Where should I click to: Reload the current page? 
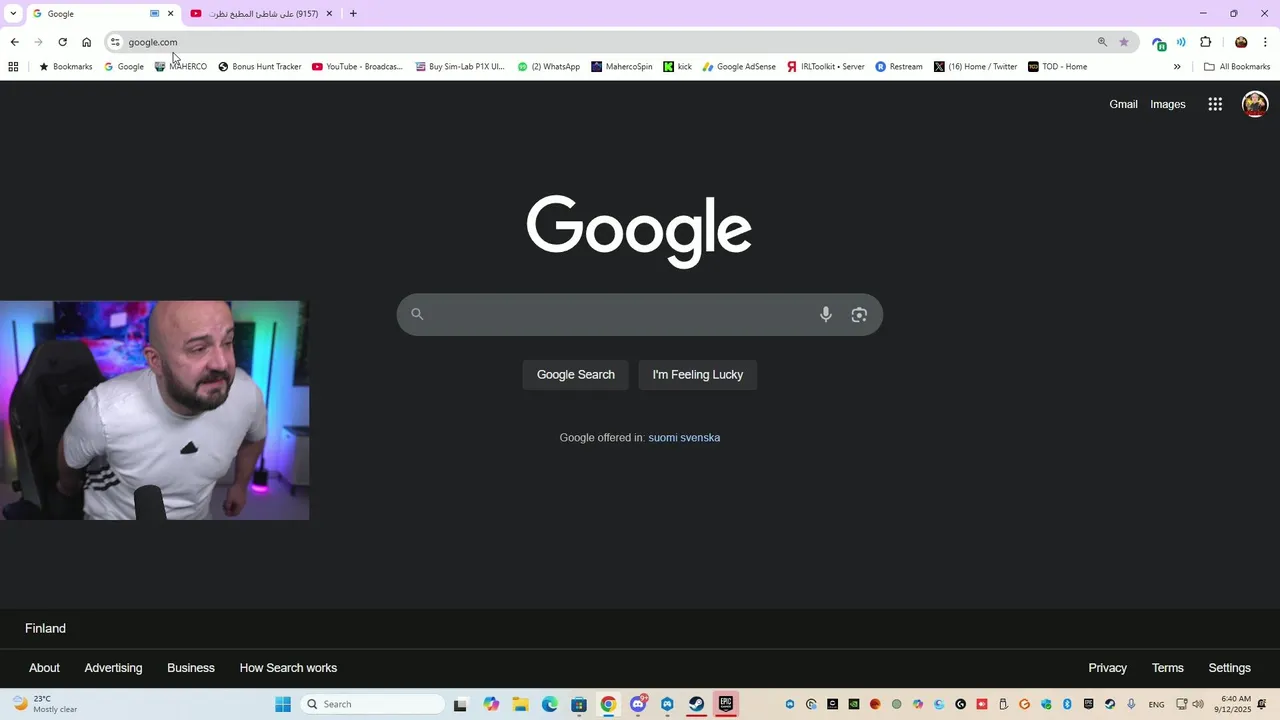[62, 42]
